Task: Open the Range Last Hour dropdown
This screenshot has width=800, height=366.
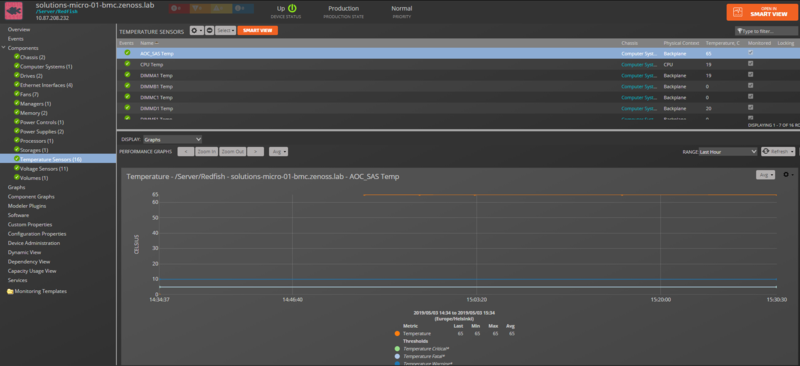Action: click(x=728, y=152)
